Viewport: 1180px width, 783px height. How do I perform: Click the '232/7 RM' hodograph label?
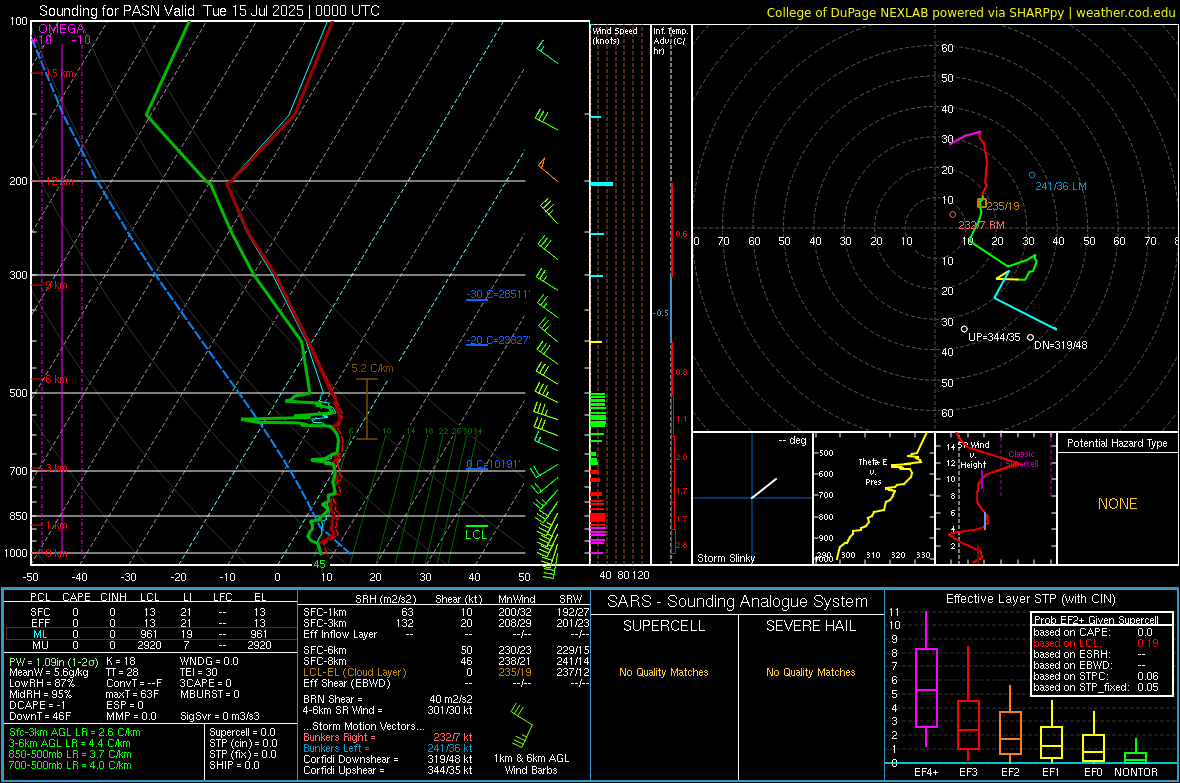point(981,225)
